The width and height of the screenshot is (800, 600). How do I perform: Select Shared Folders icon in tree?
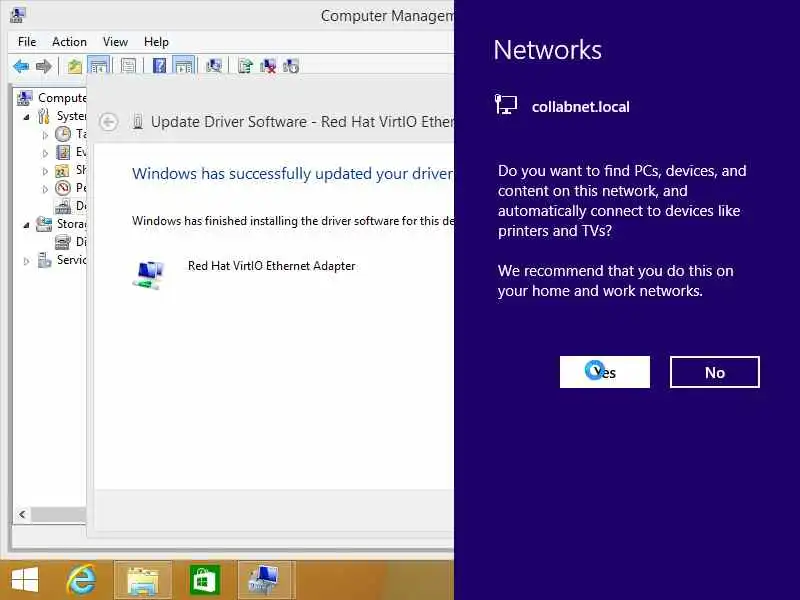click(63, 170)
